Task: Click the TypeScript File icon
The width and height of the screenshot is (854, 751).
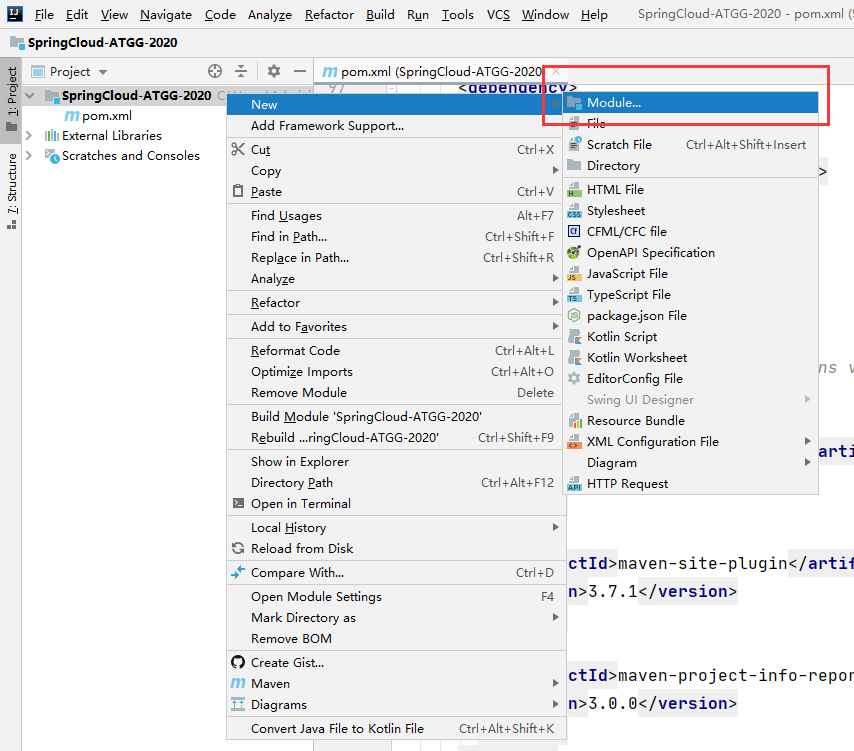Action: pyautogui.click(x=574, y=295)
